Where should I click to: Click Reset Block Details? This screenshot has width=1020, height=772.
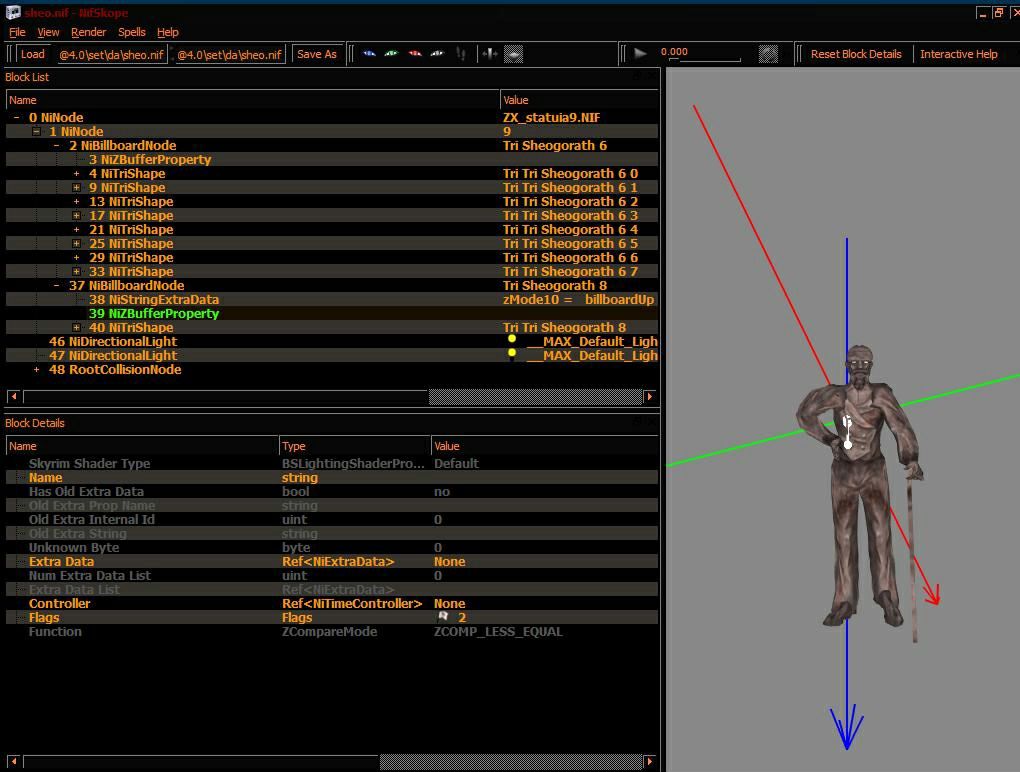tap(856, 54)
